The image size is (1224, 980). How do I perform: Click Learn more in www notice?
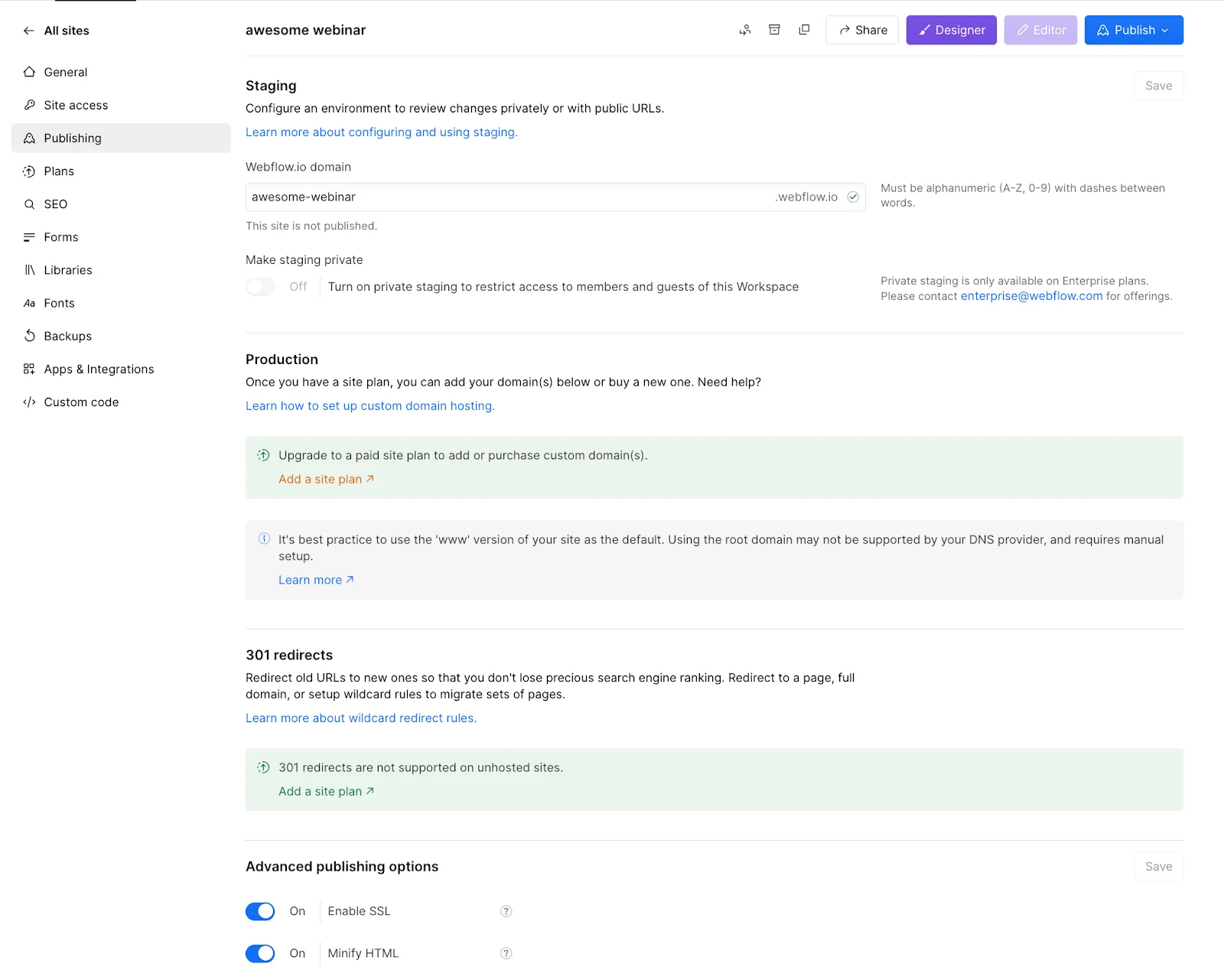click(x=316, y=580)
